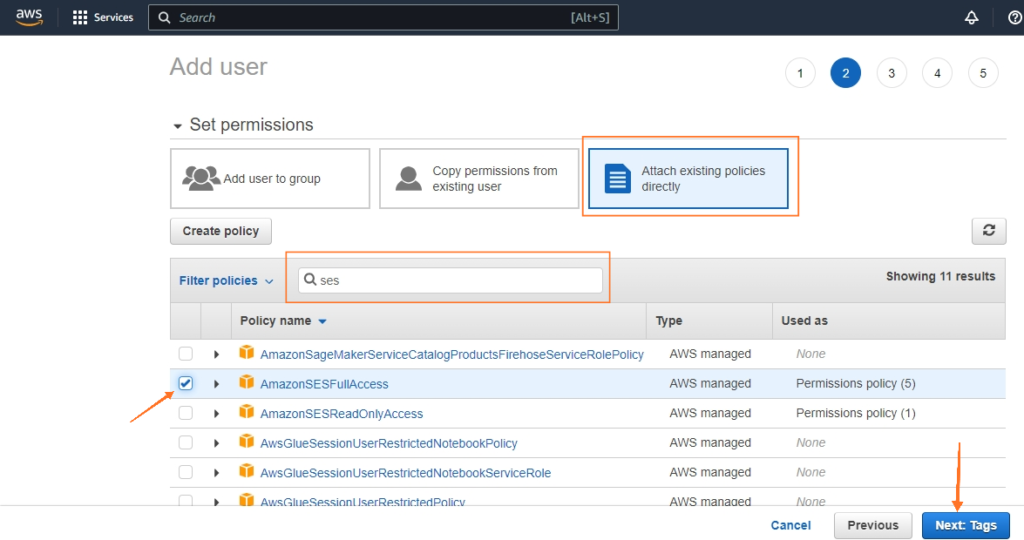
Task: Sort by the Policy name column arrow
Action: pos(322,321)
